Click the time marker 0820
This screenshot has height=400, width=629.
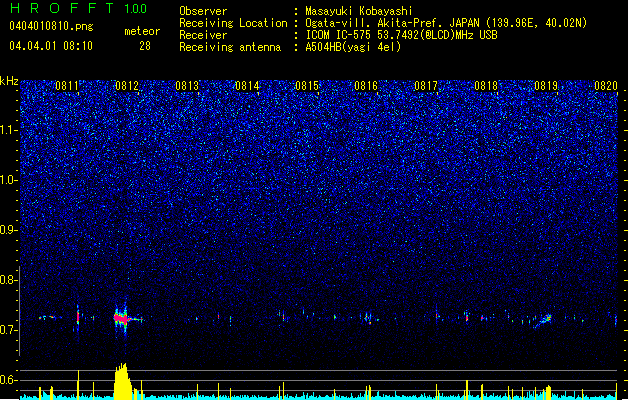tap(606, 86)
